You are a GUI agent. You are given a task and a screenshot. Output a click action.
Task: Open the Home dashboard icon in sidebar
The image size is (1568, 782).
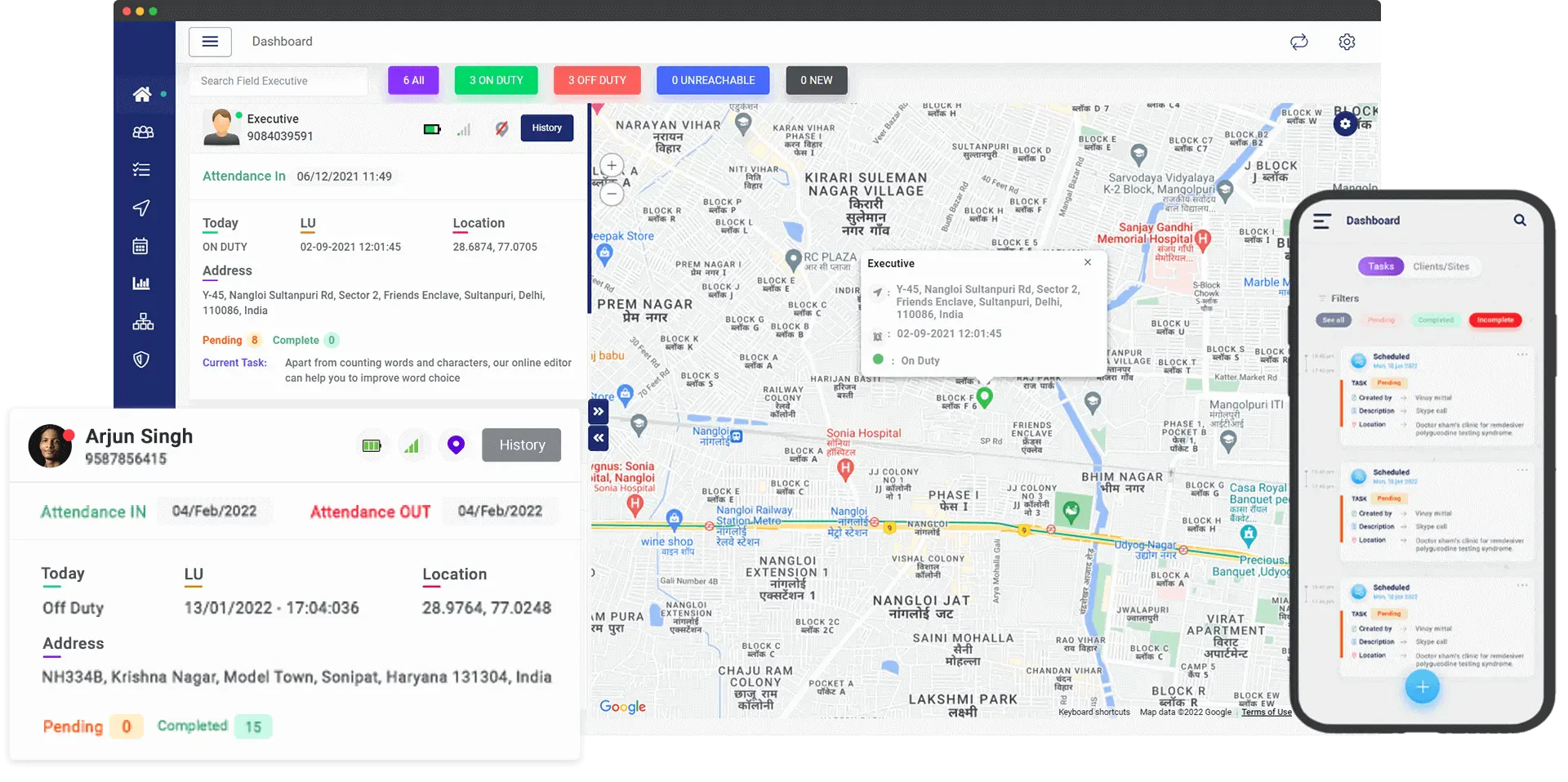tap(142, 94)
